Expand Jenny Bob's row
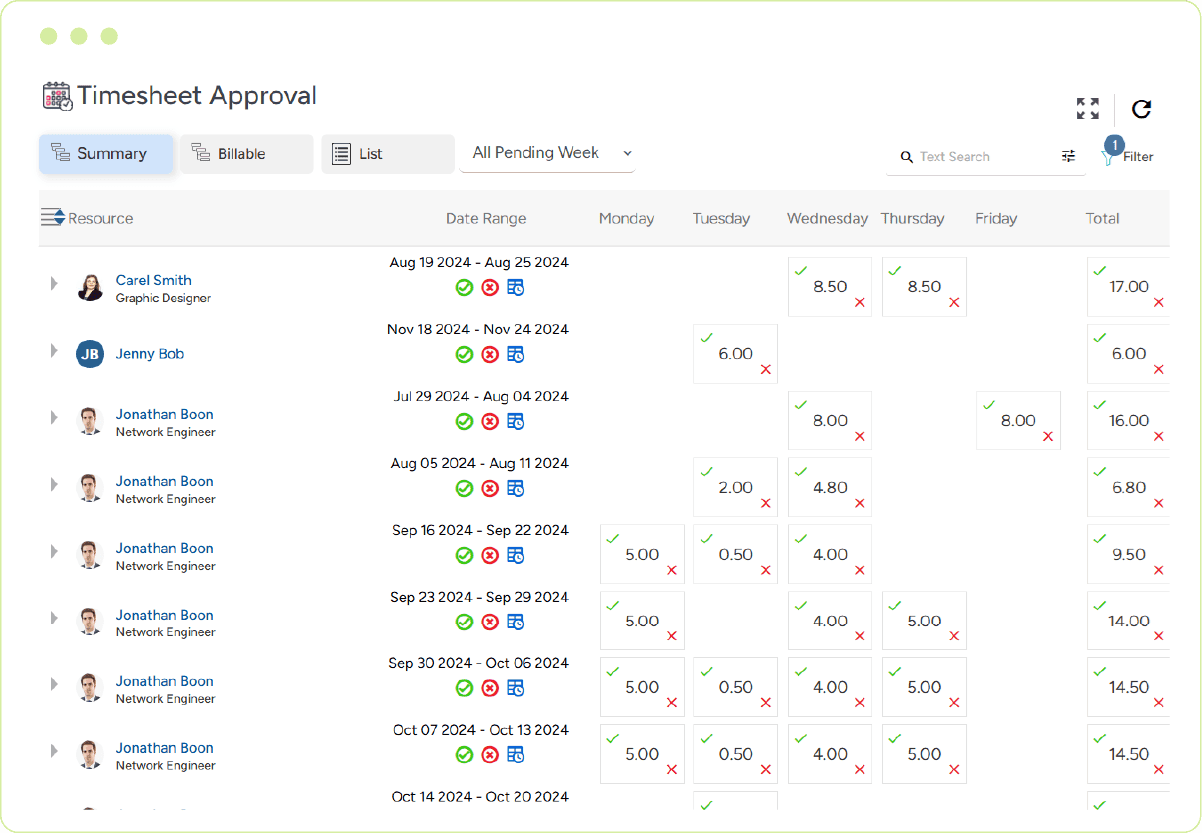Screen dimensions: 1202x833 54,354
